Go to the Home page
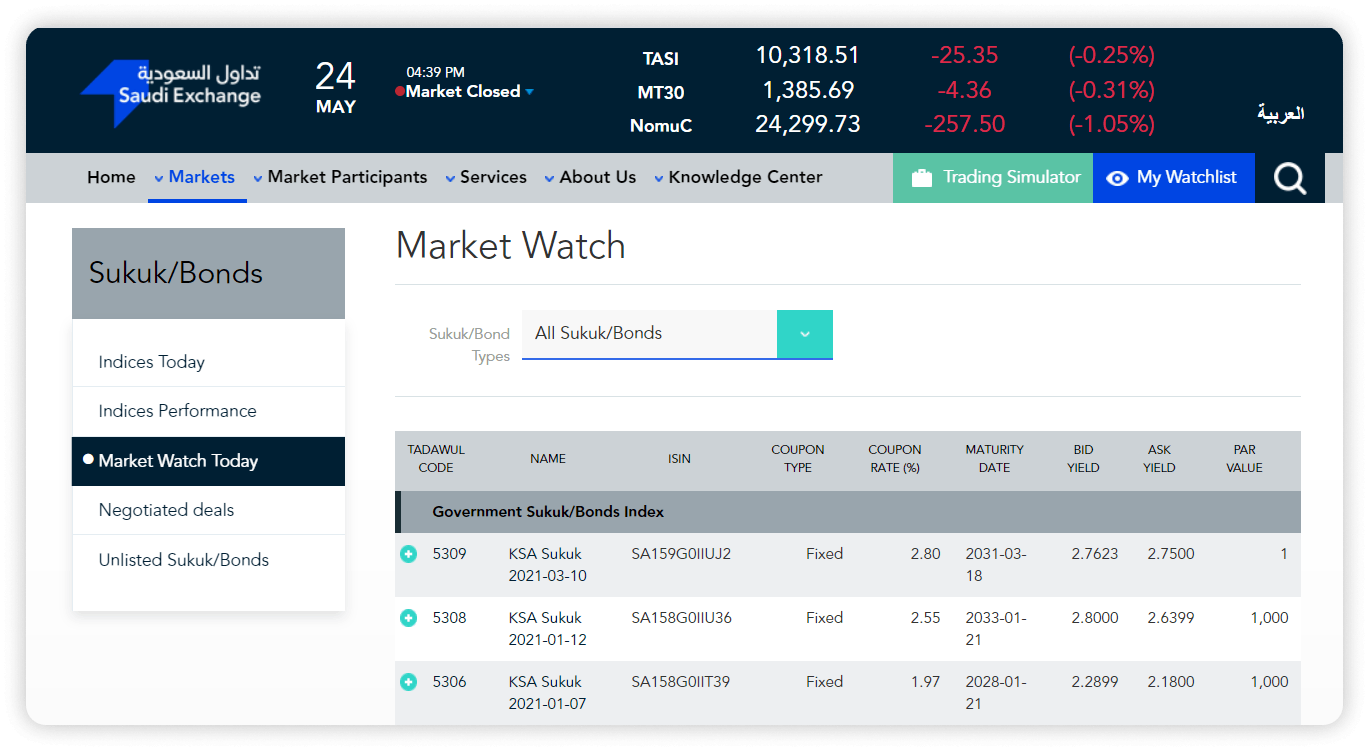 coord(111,177)
